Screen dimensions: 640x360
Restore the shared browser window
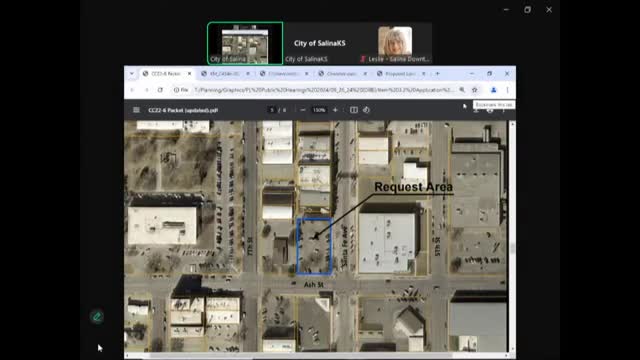[x=489, y=74]
